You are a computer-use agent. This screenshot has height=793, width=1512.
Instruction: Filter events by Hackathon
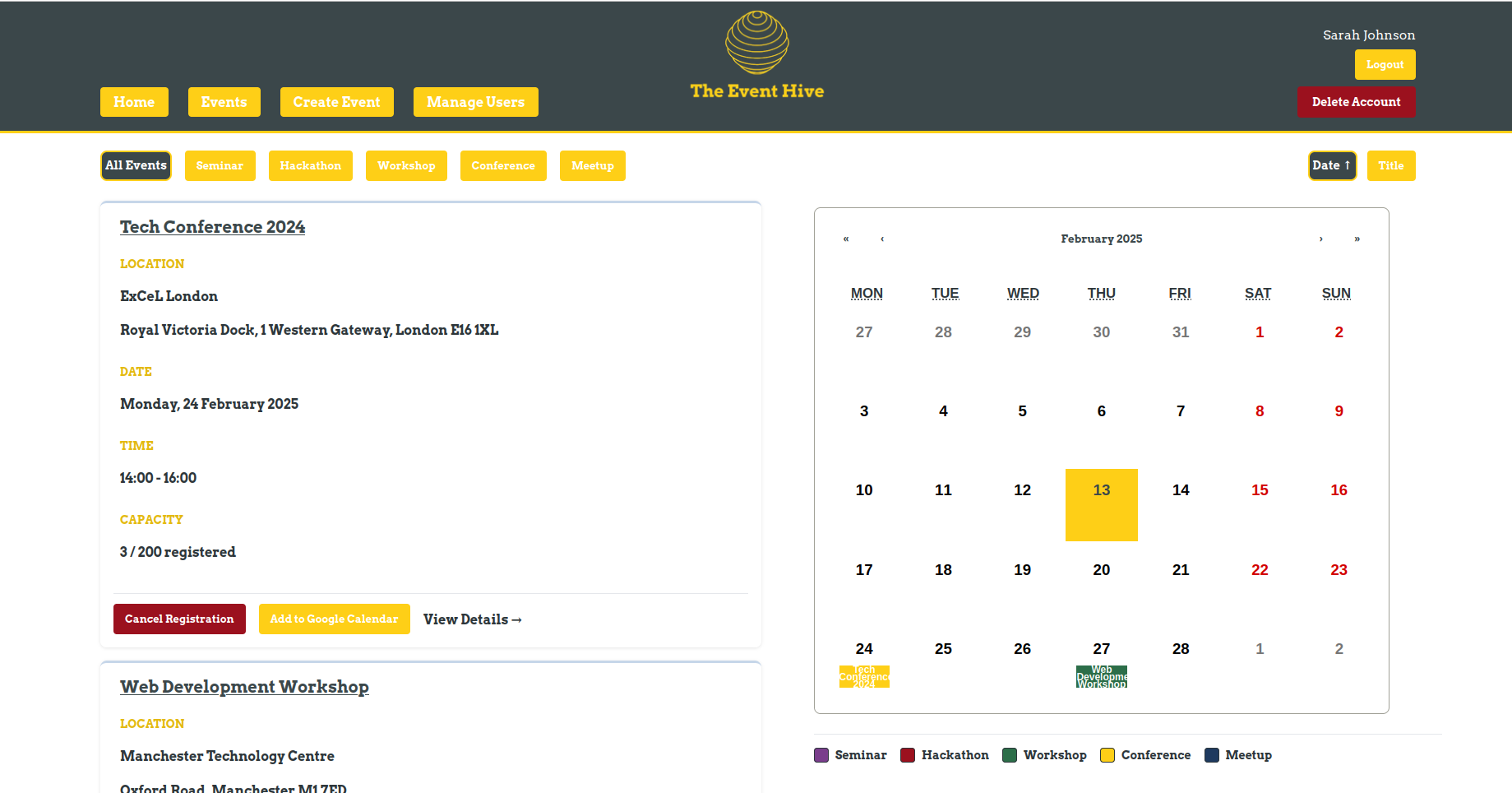pos(310,165)
